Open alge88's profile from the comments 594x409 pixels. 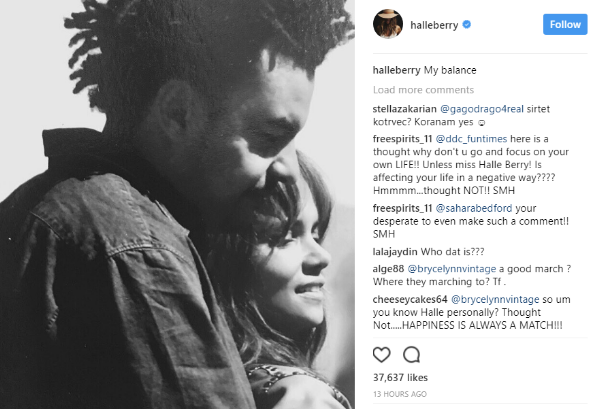(388, 269)
